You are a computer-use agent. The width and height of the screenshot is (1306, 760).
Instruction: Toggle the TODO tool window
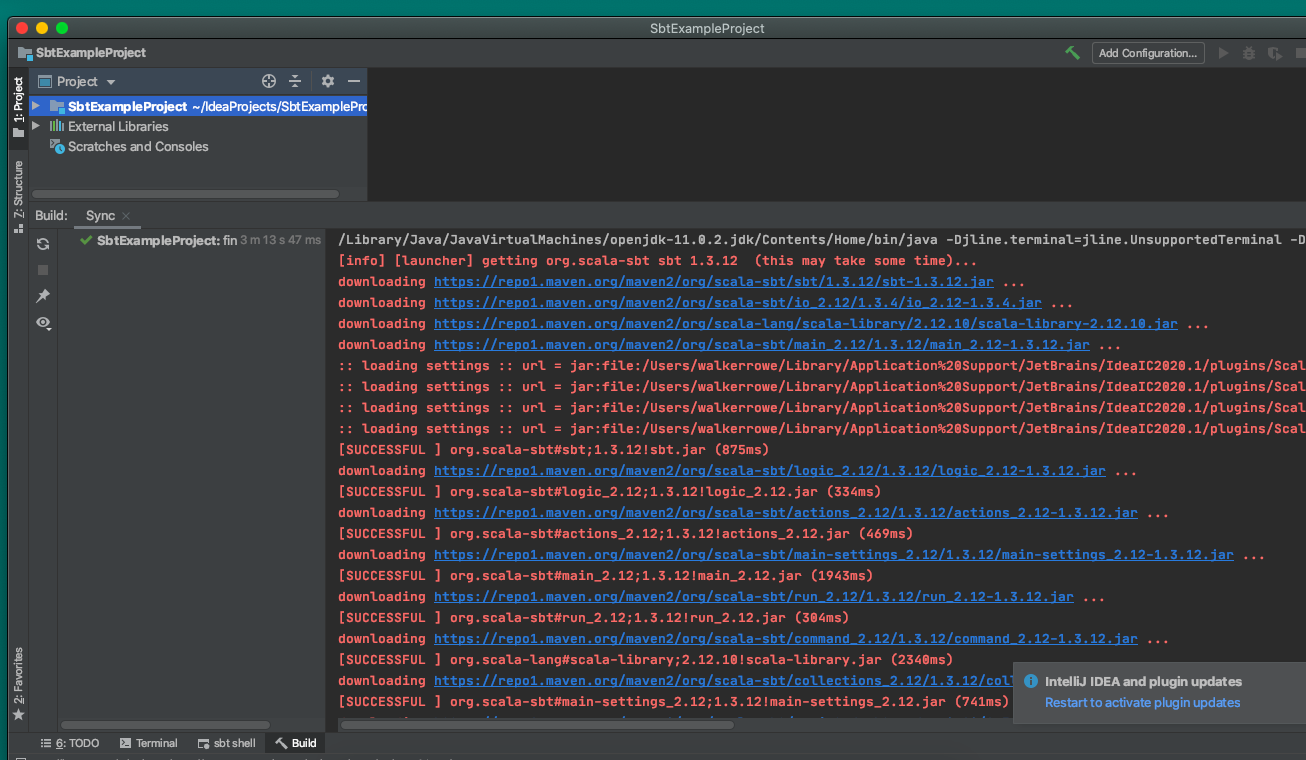pyautogui.click(x=70, y=743)
